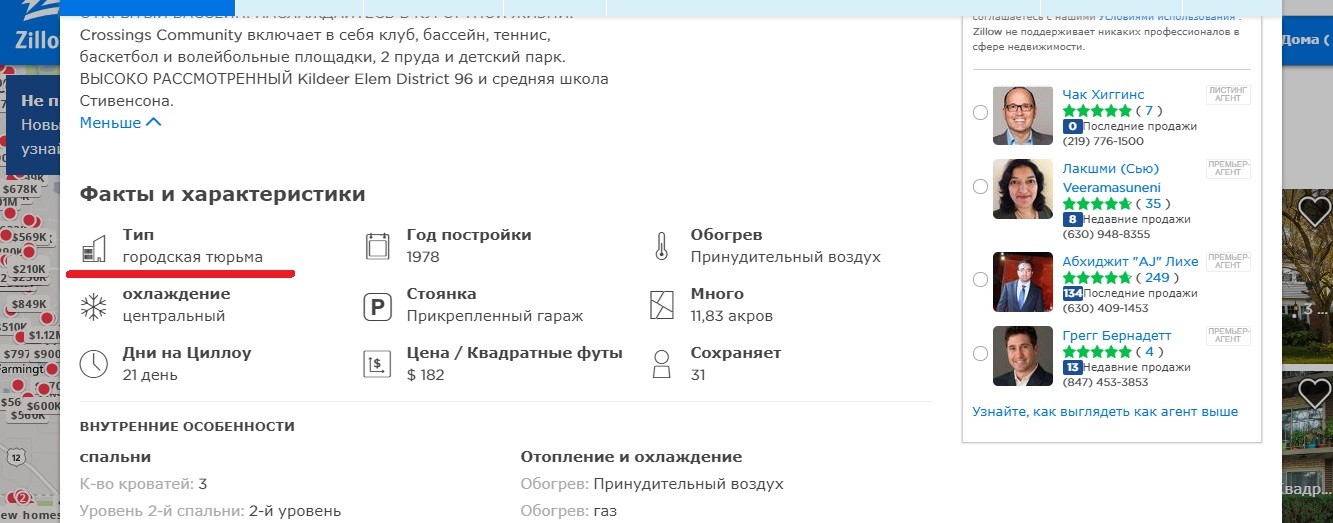Open the Условиями использования terms link
Screen dimensions: 1333x523
(x=1154, y=17)
